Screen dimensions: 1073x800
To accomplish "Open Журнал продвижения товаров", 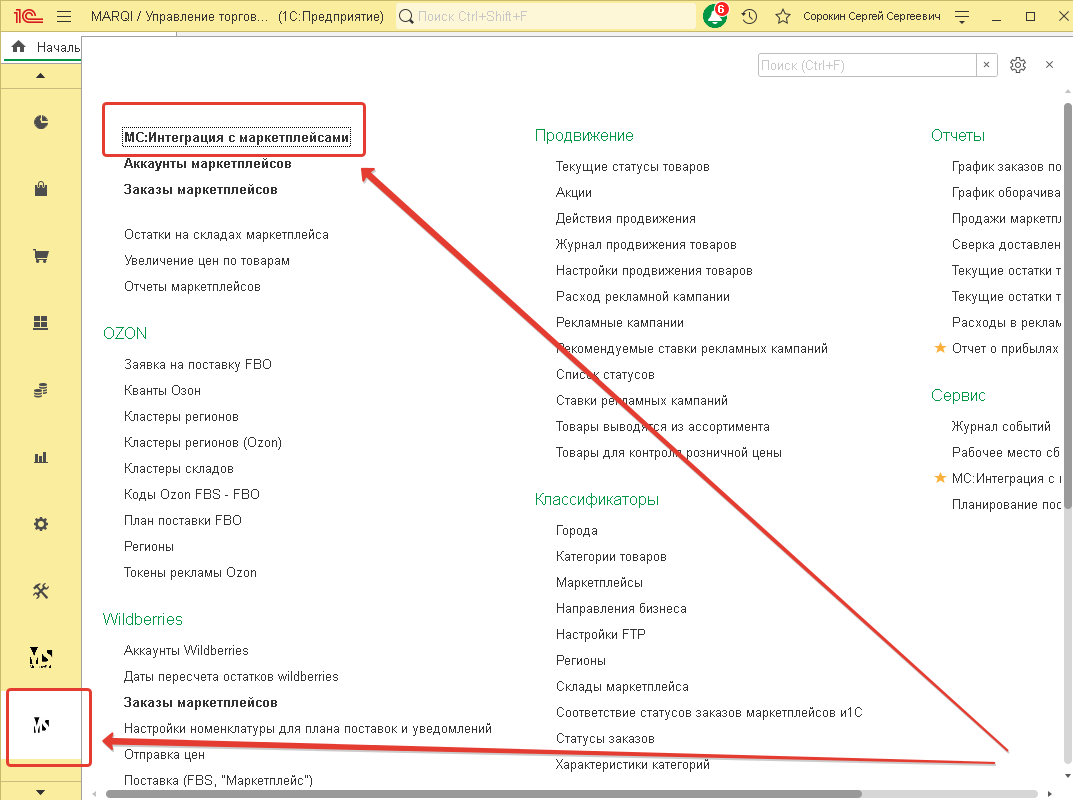I will click(x=646, y=244).
